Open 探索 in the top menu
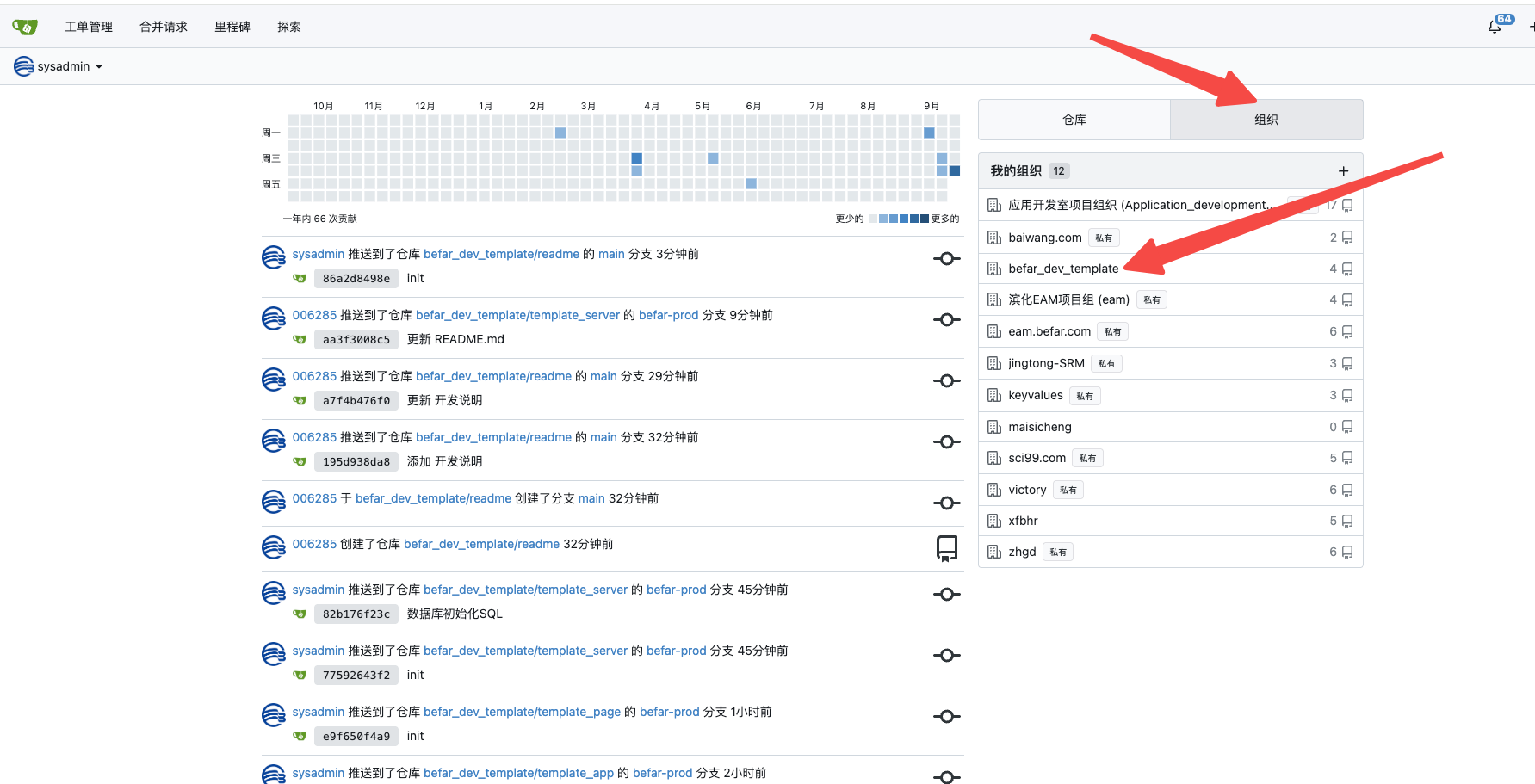Screen dimensions: 1535x784 (289, 27)
